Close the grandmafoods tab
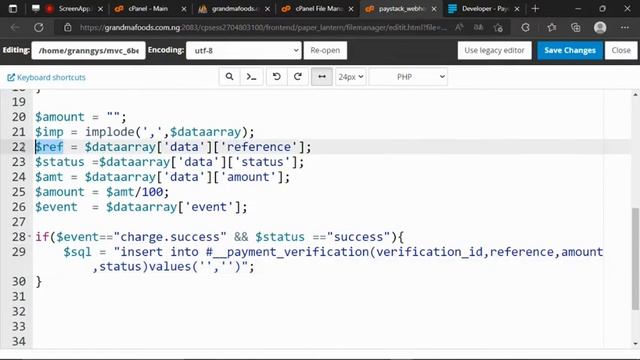The width and height of the screenshot is (640, 360). (267, 9)
